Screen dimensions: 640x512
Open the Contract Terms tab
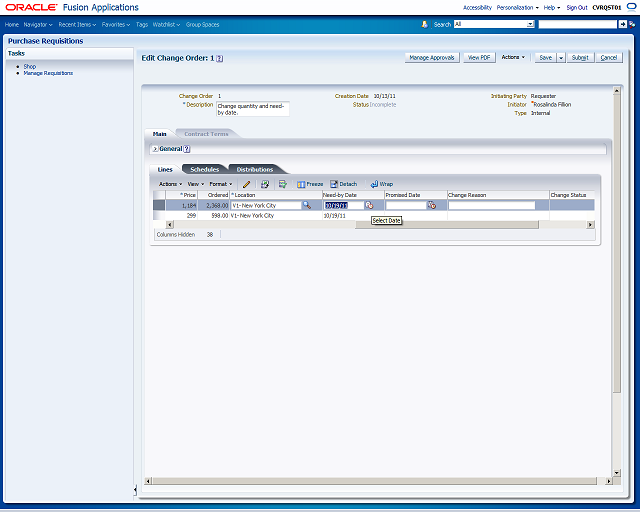coord(206,134)
